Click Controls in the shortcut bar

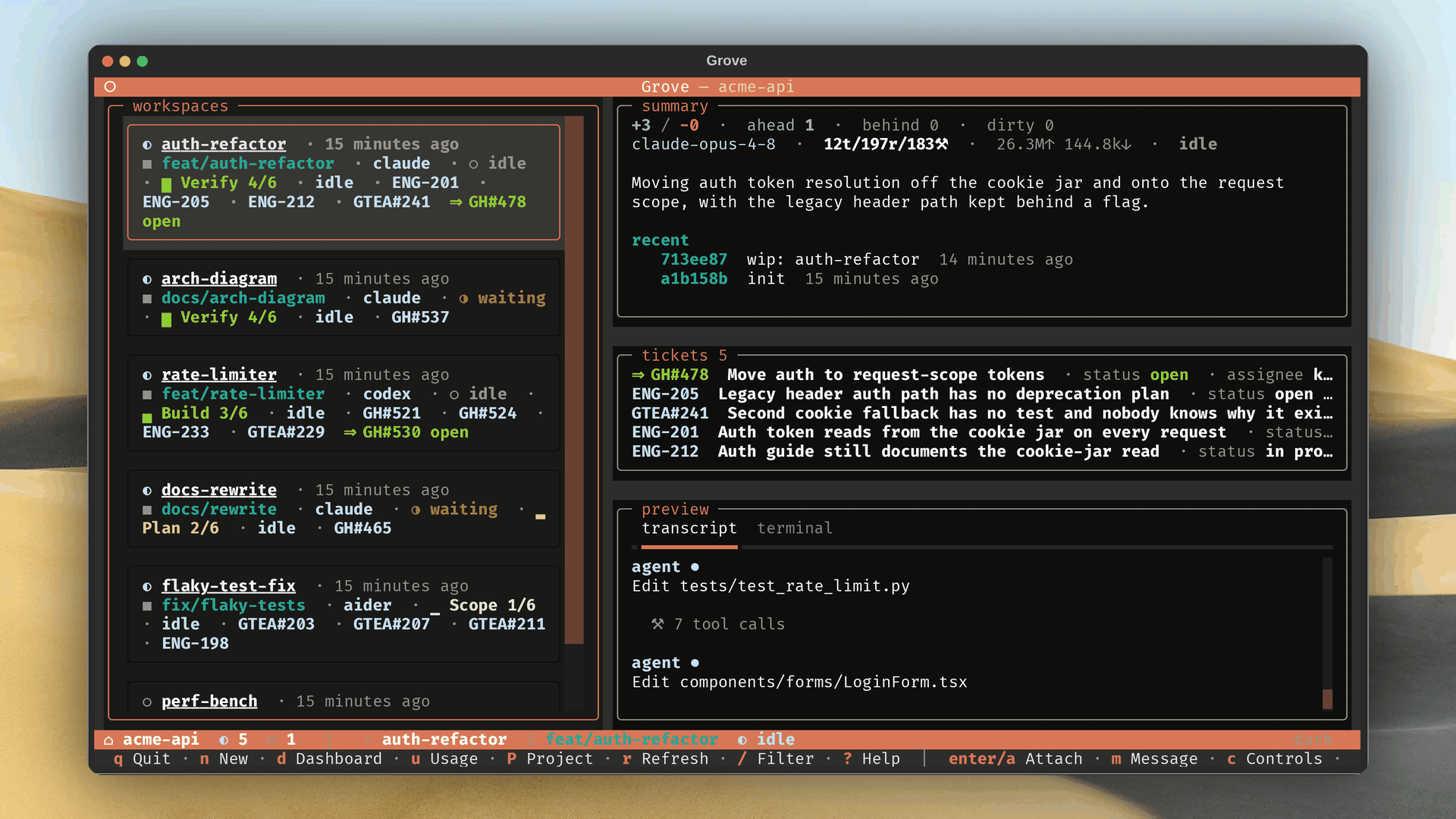pyautogui.click(x=1274, y=759)
